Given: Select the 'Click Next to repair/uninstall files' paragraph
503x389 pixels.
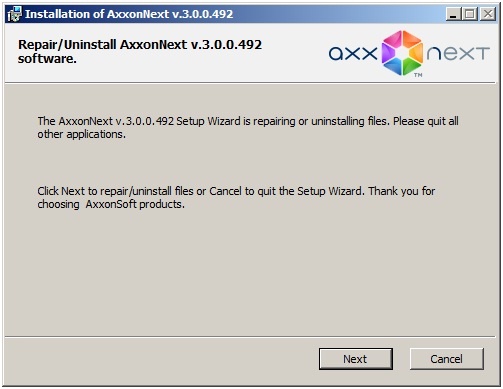Looking at the screenshot, I should coord(236,197).
